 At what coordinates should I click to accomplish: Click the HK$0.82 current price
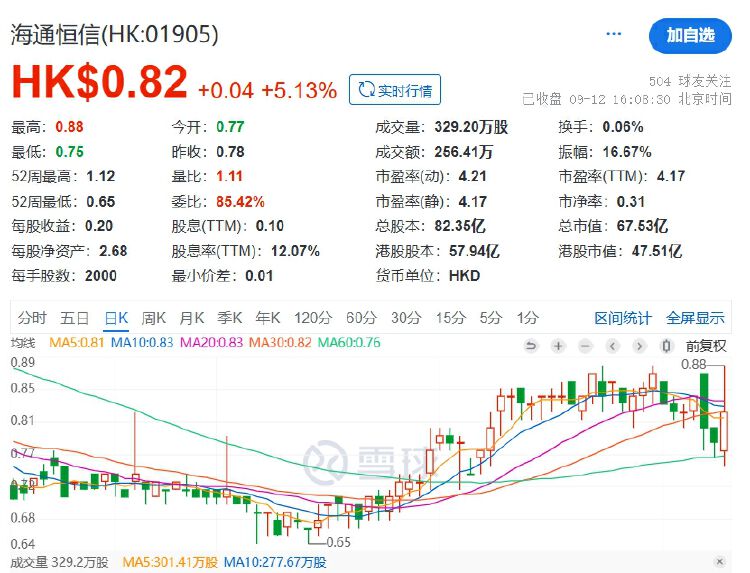(99, 82)
